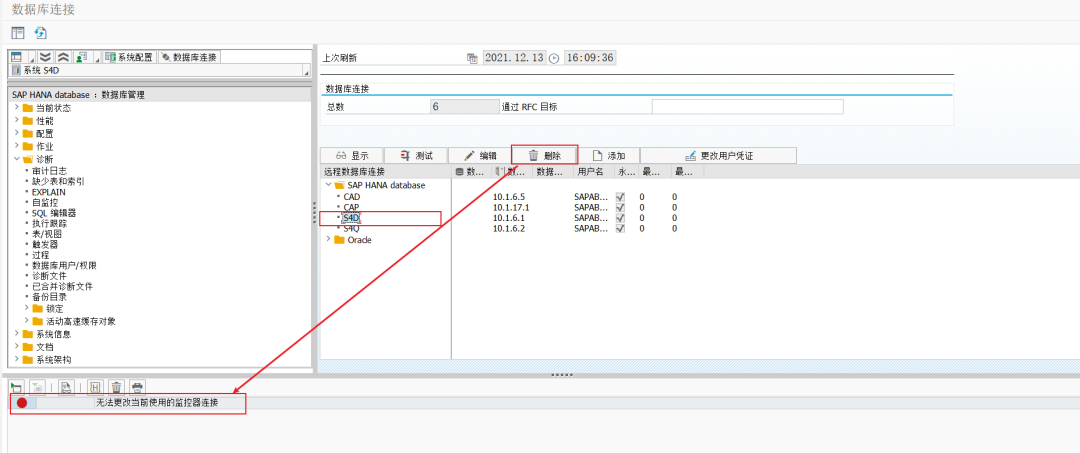Toggle the checkbox in 10.1.6.5 row

pos(621,196)
